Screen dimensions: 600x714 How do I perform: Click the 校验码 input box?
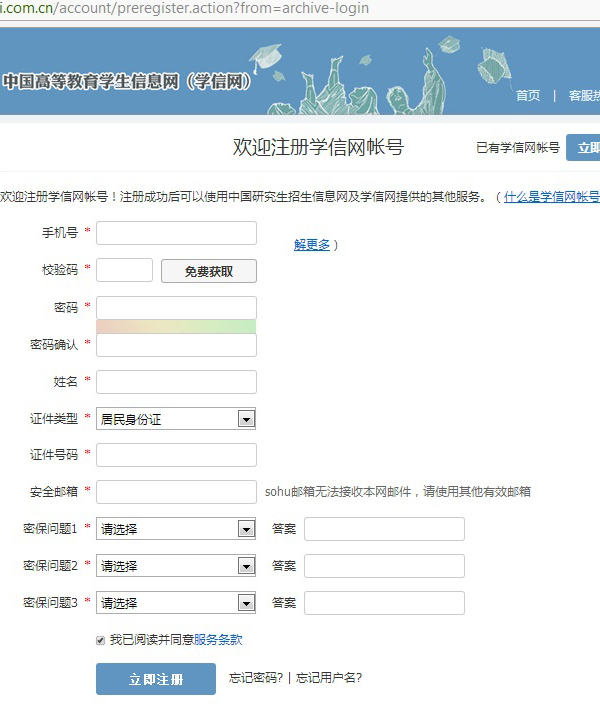pyautogui.click(x=124, y=270)
